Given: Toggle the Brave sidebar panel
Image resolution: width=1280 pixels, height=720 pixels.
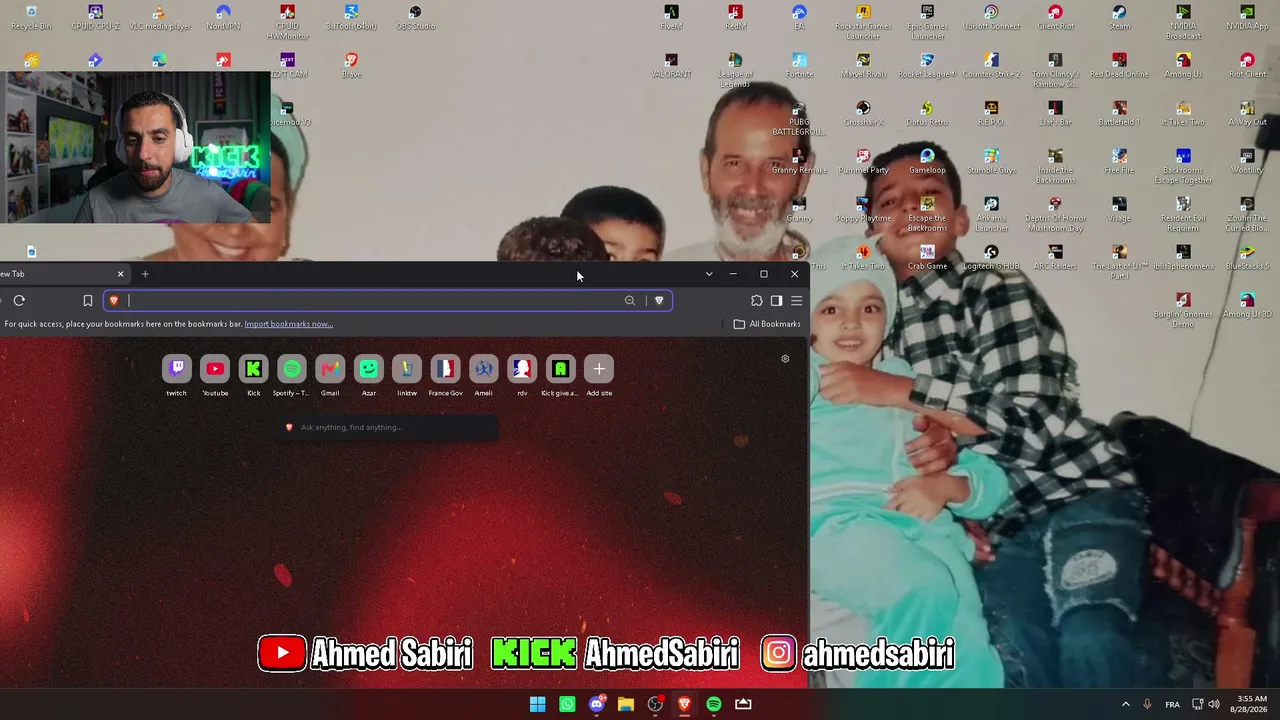Looking at the screenshot, I should [x=776, y=300].
